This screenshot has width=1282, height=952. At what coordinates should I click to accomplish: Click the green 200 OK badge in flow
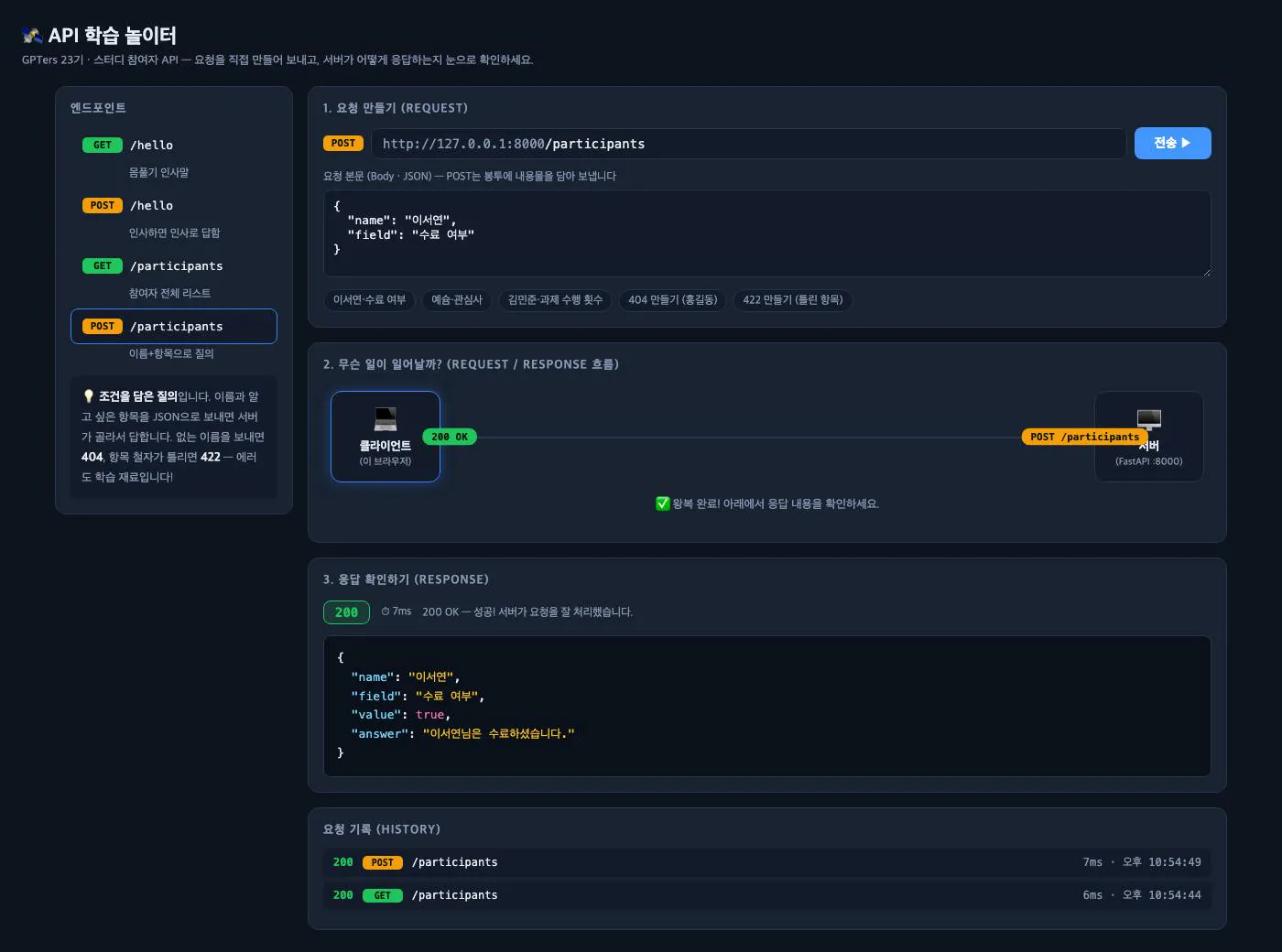pyautogui.click(x=450, y=437)
